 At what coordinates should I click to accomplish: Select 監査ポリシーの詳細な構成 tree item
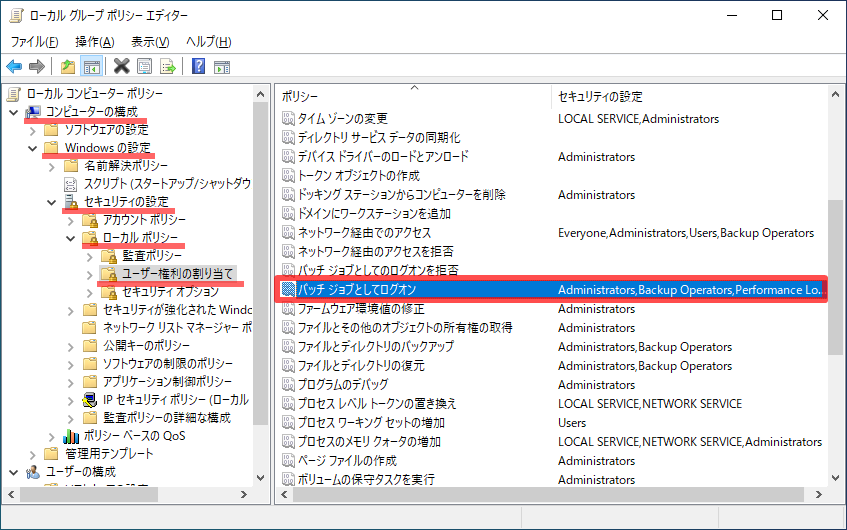point(167,418)
